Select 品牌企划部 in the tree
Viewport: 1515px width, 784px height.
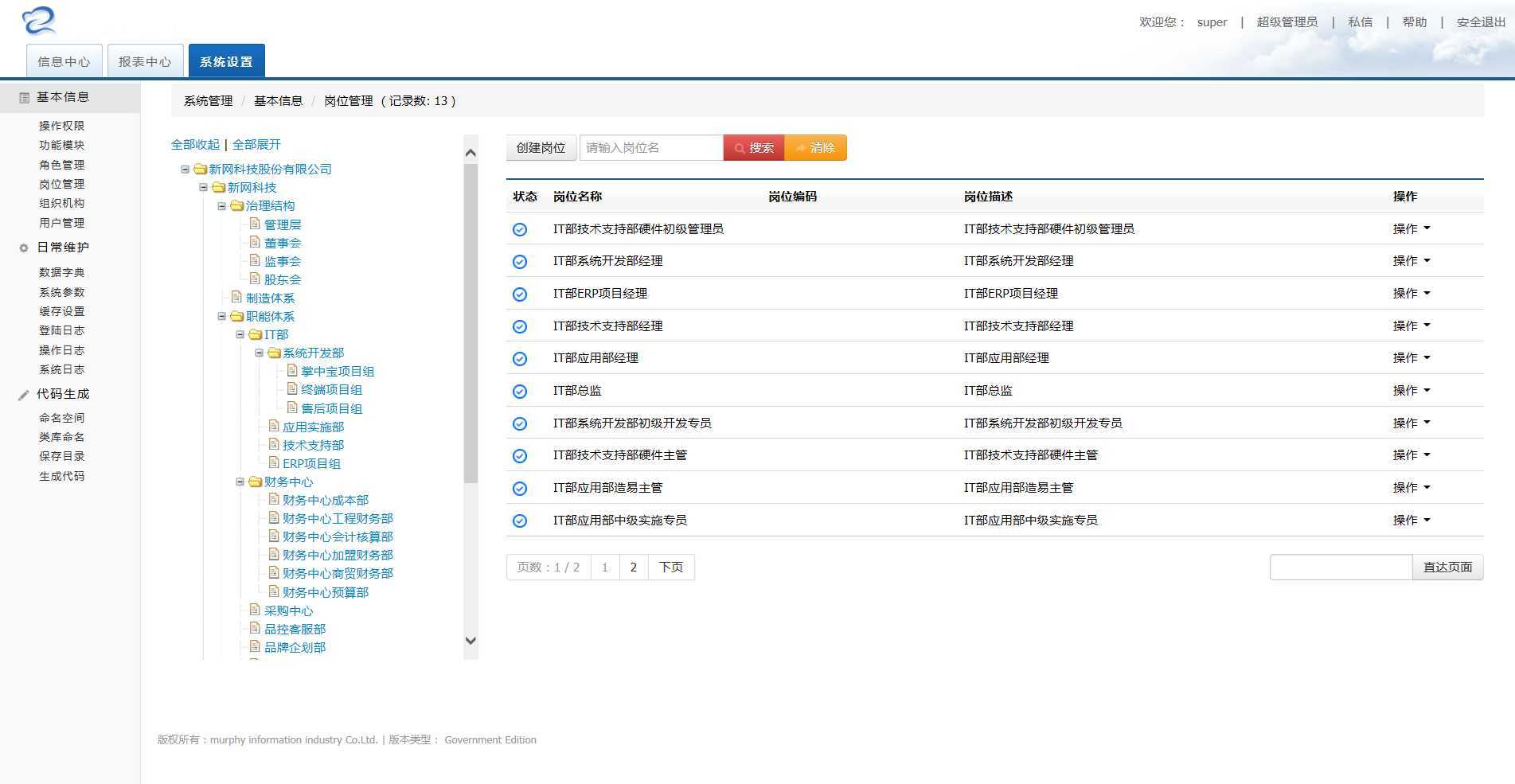[x=295, y=647]
